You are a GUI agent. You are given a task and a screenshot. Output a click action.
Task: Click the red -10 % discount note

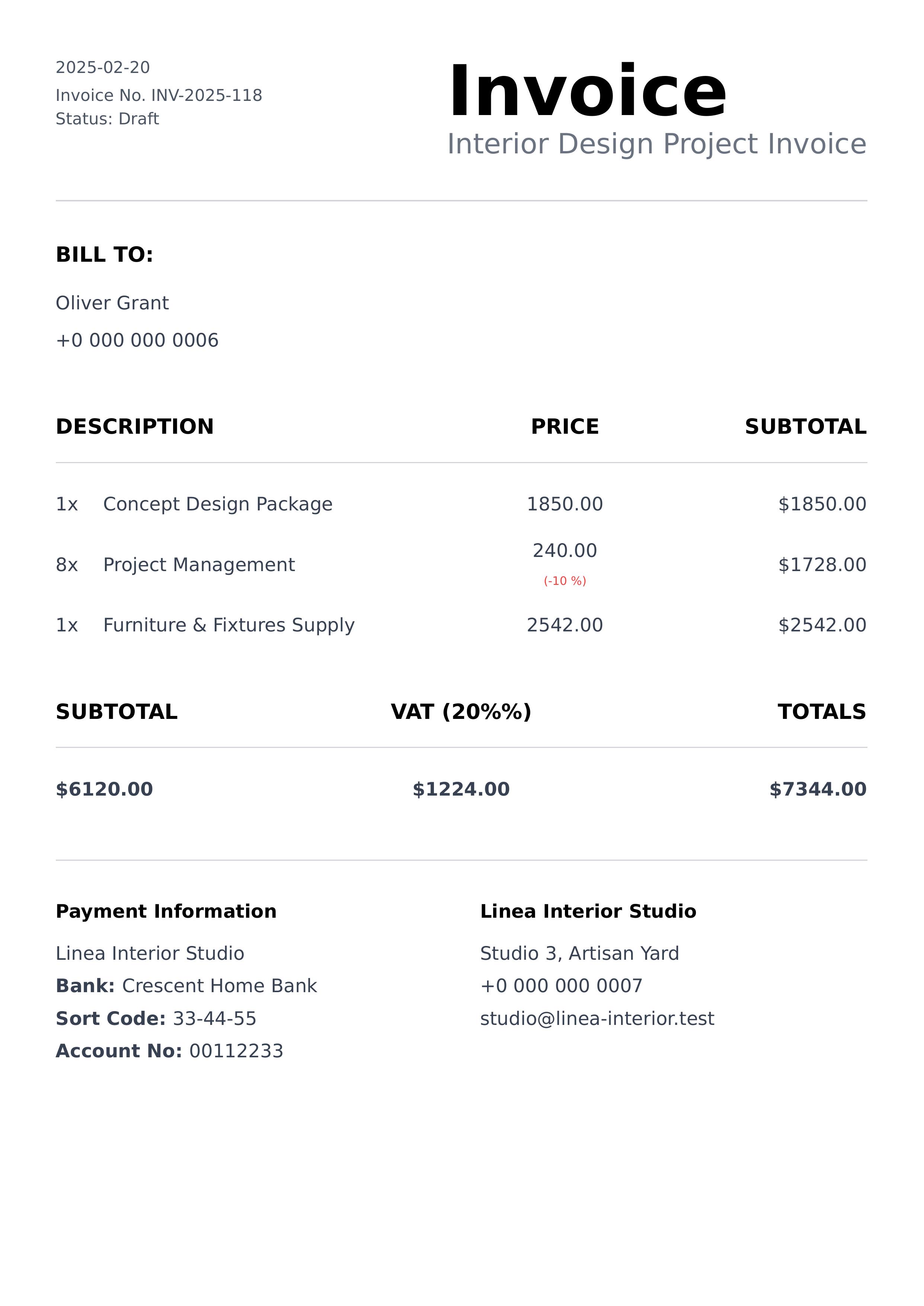pos(565,581)
